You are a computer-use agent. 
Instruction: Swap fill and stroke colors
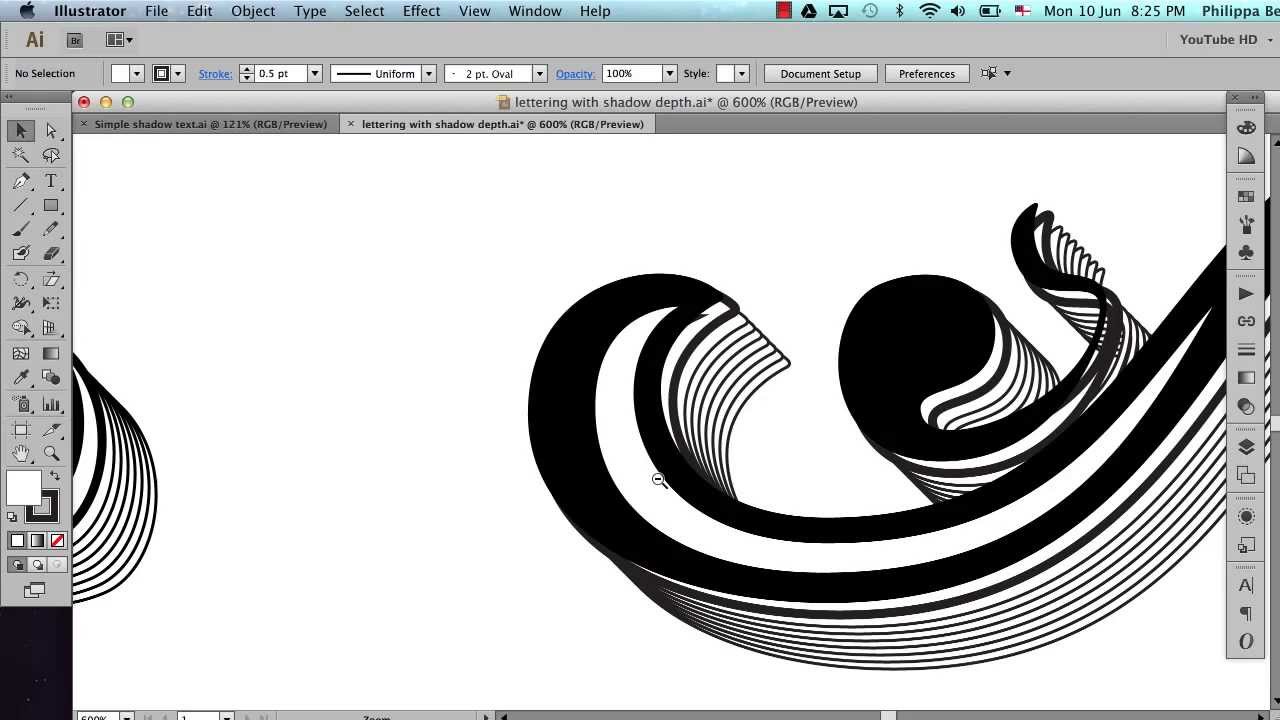point(55,476)
